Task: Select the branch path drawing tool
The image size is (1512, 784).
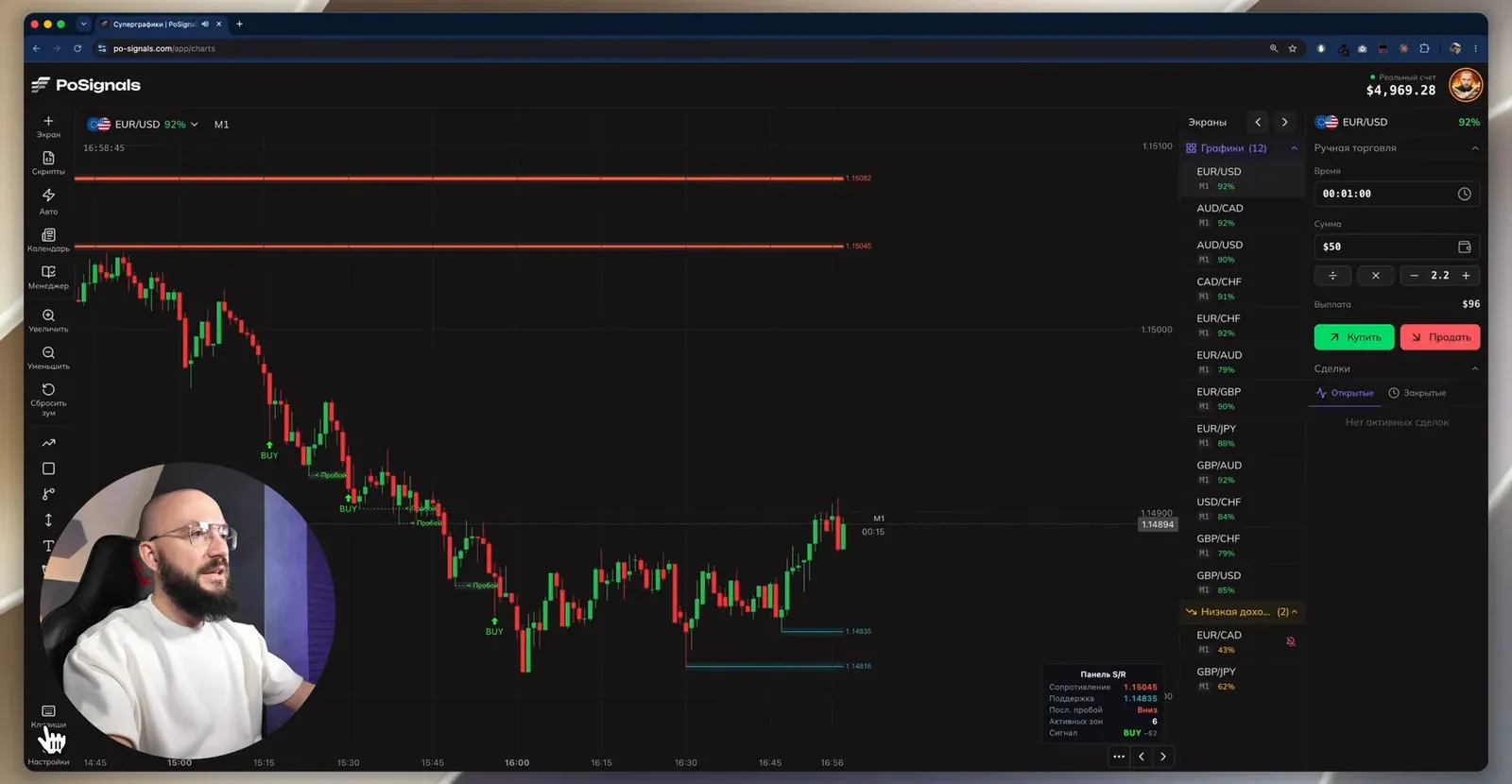Action: 48,494
